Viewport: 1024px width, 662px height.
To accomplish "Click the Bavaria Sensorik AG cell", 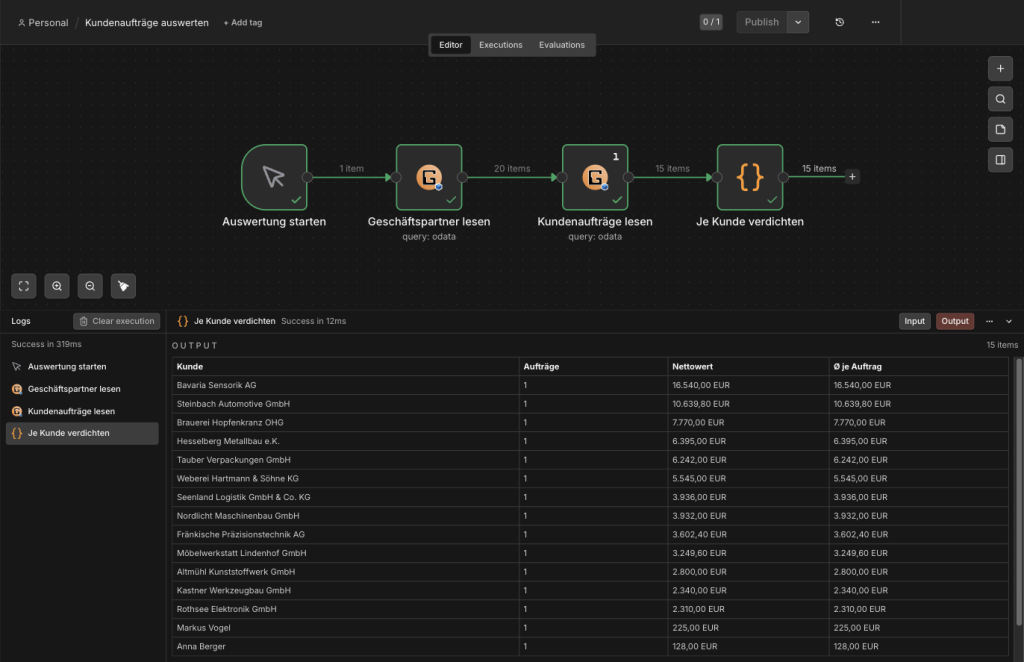I will click(x=345, y=385).
